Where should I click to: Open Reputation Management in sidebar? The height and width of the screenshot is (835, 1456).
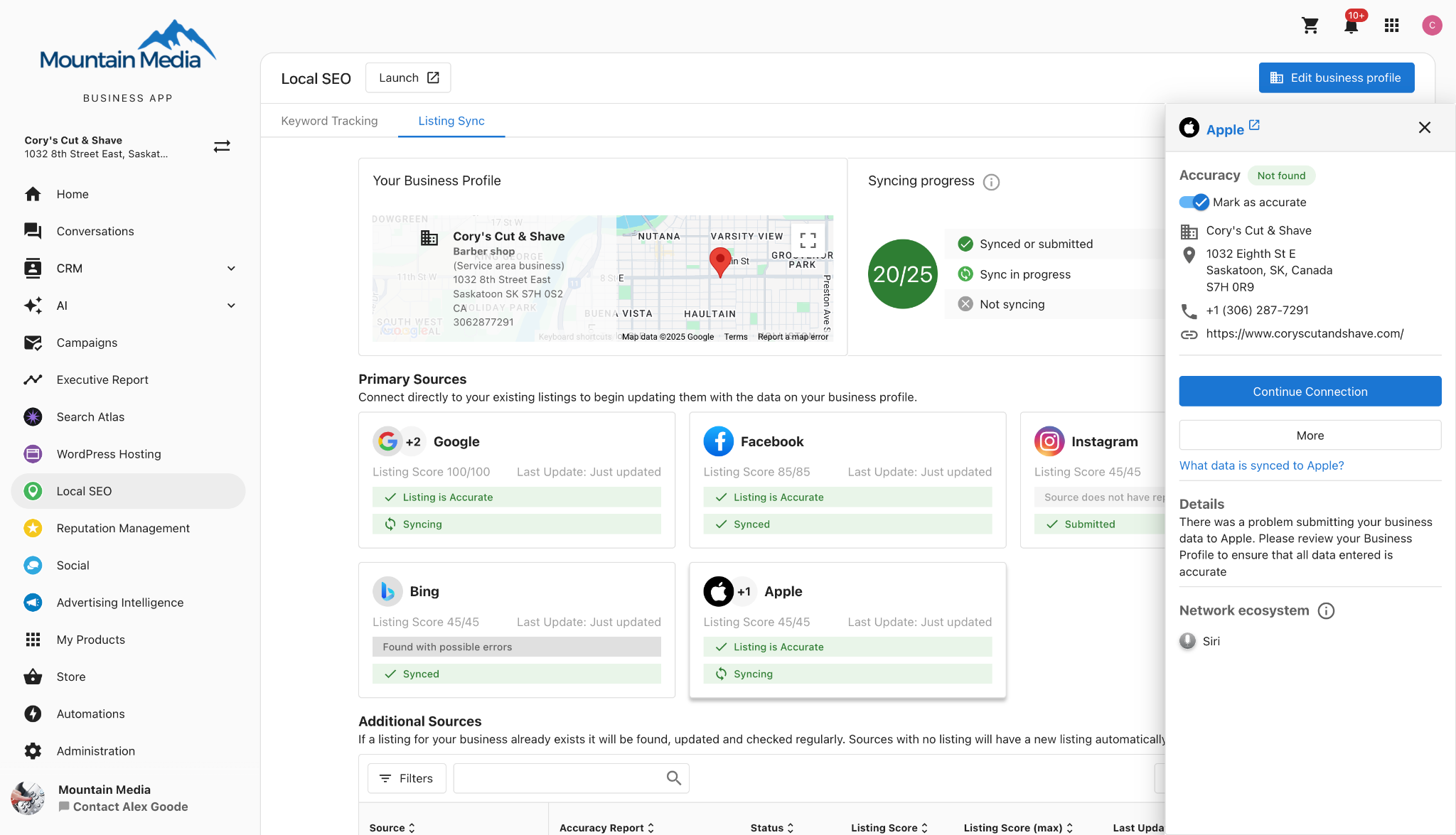pos(123,528)
